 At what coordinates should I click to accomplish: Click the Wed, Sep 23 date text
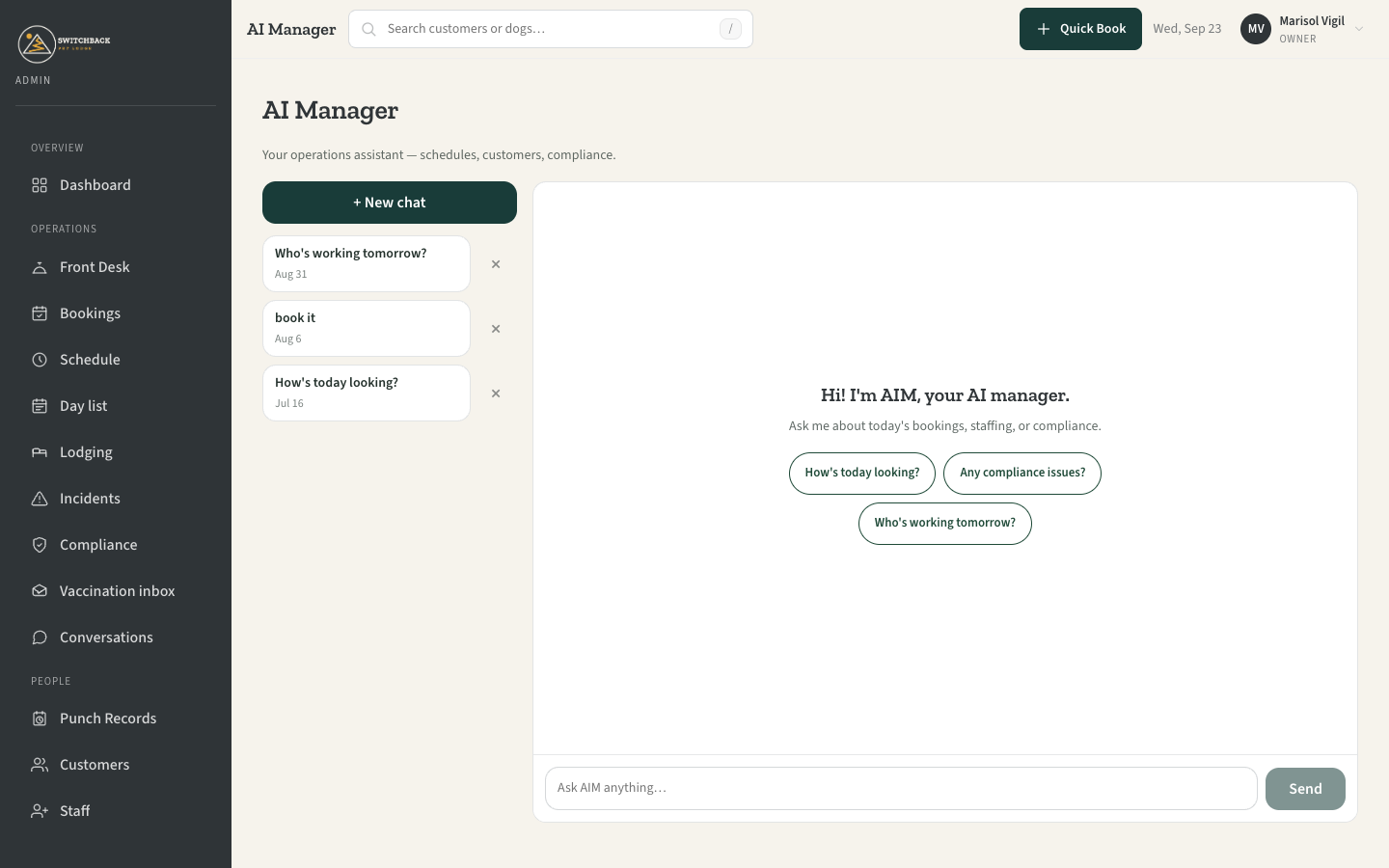[1187, 29]
